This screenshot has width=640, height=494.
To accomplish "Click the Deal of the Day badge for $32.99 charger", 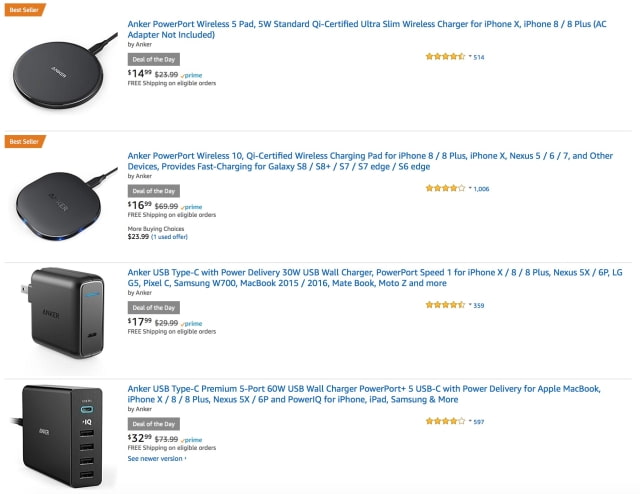I will pyautogui.click(x=154, y=424).
